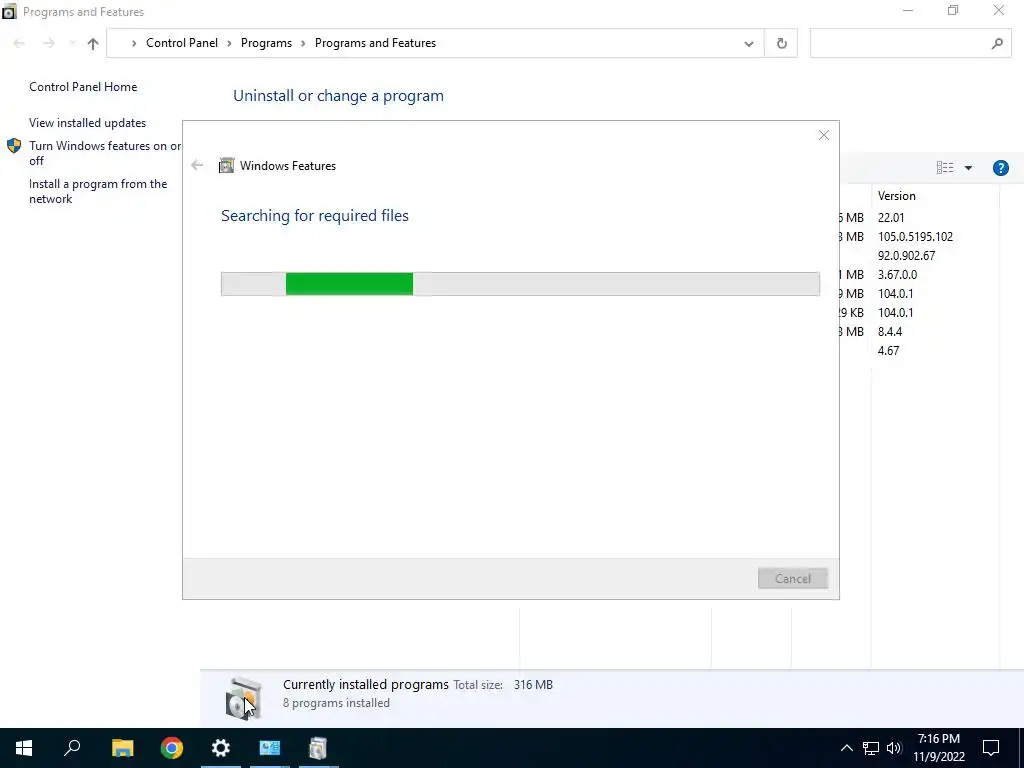The width and height of the screenshot is (1024, 768).
Task: Select version 8.4.4 entry
Action: [889, 331]
